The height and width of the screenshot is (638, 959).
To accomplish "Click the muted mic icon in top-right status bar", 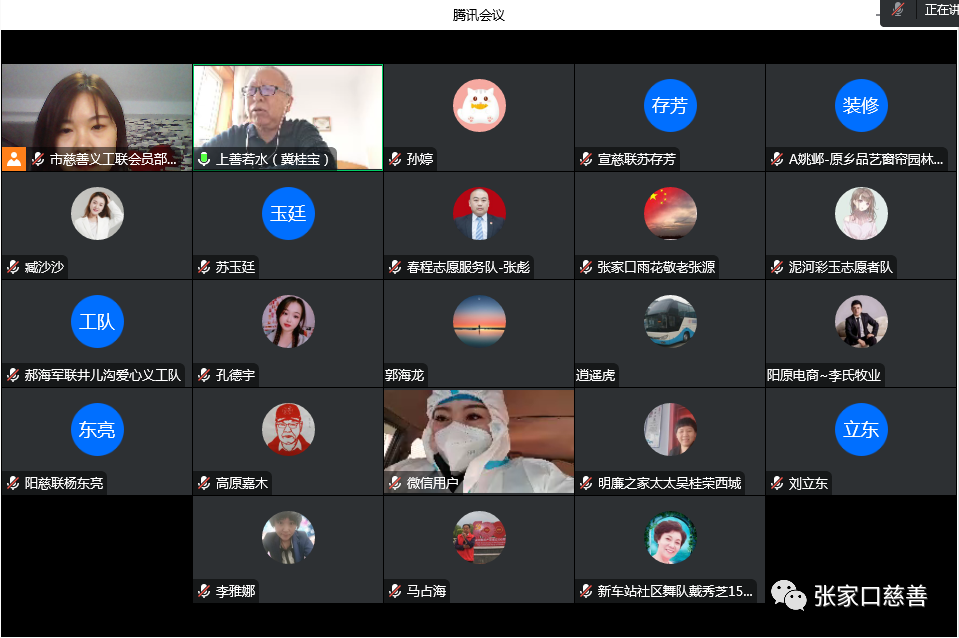I will click(x=899, y=10).
